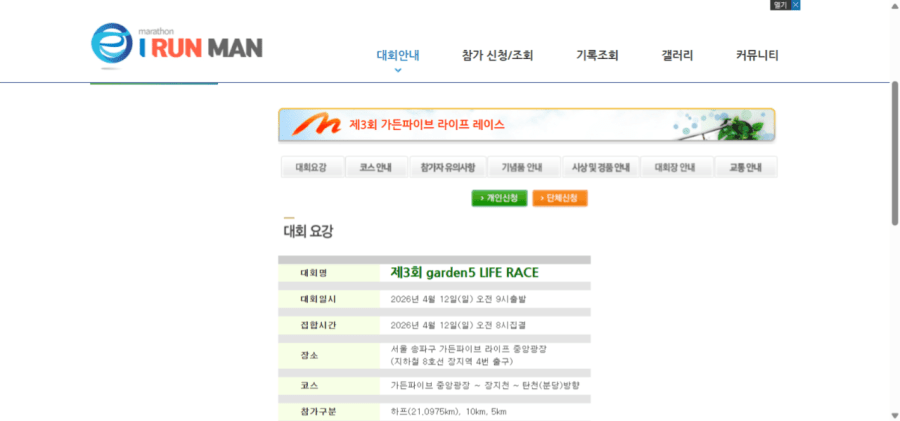The height and width of the screenshot is (421, 900).
Task: Click the 대회일시 row label
Action: [318, 299]
